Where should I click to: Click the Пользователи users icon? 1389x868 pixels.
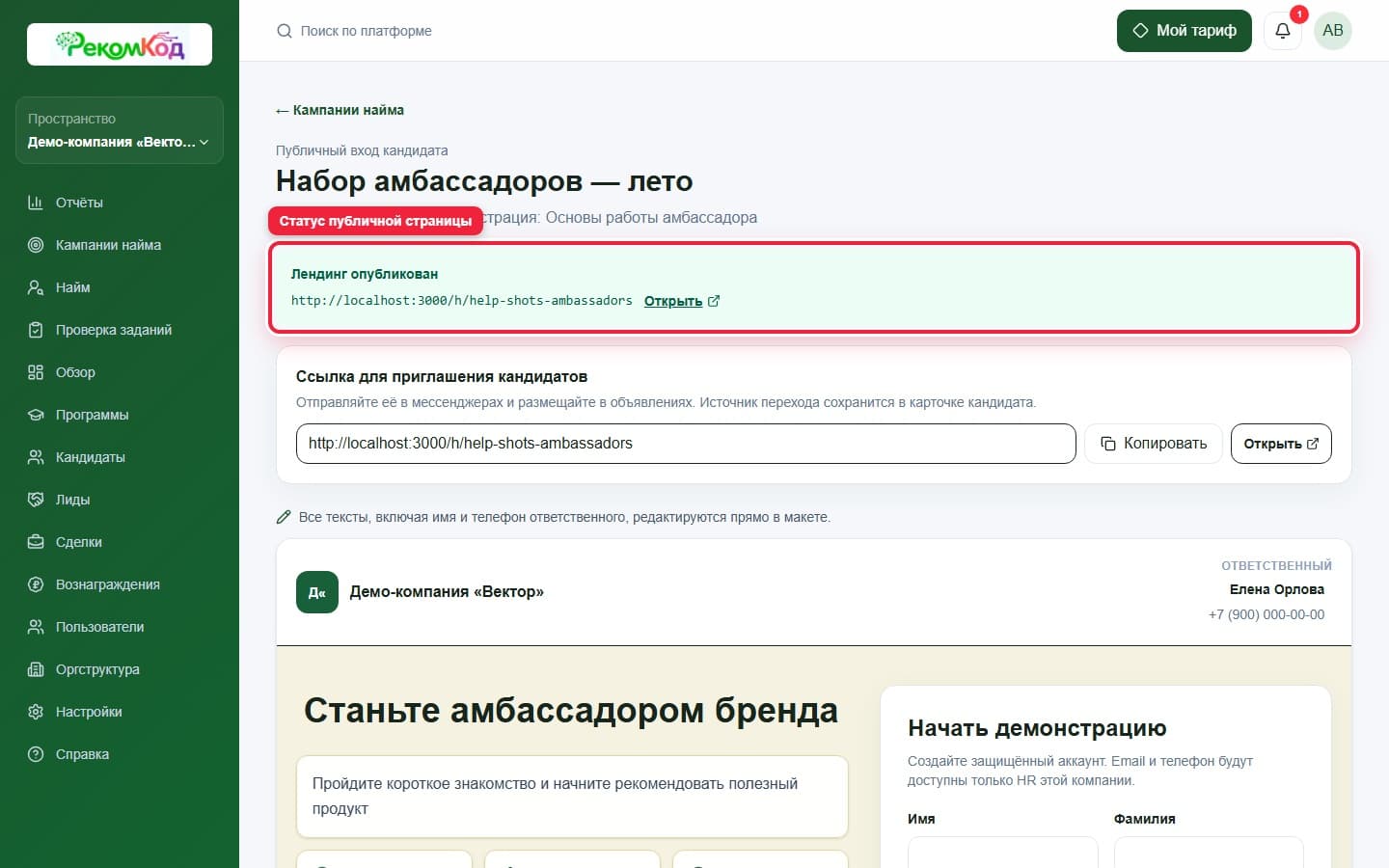(36, 627)
